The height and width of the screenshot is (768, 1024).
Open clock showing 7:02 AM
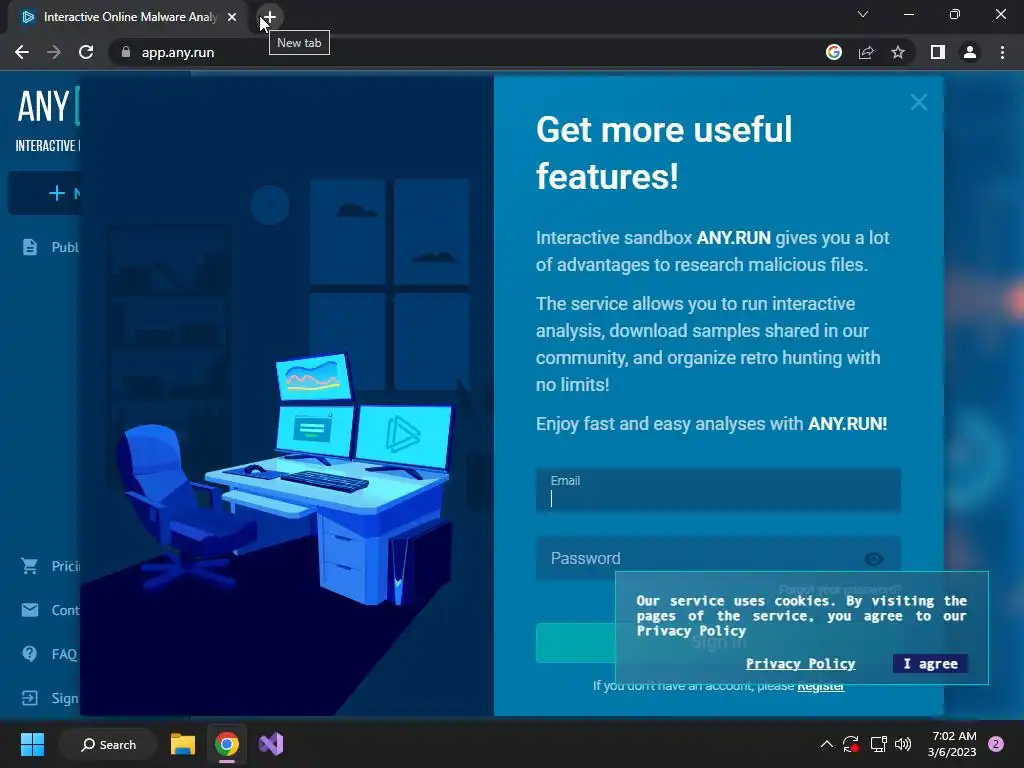pyautogui.click(x=952, y=744)
